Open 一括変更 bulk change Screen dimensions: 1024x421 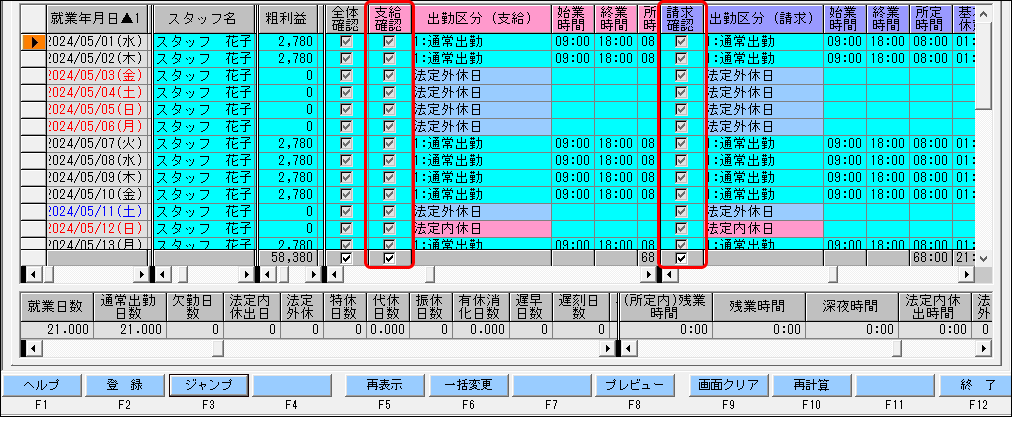(468, 385)
